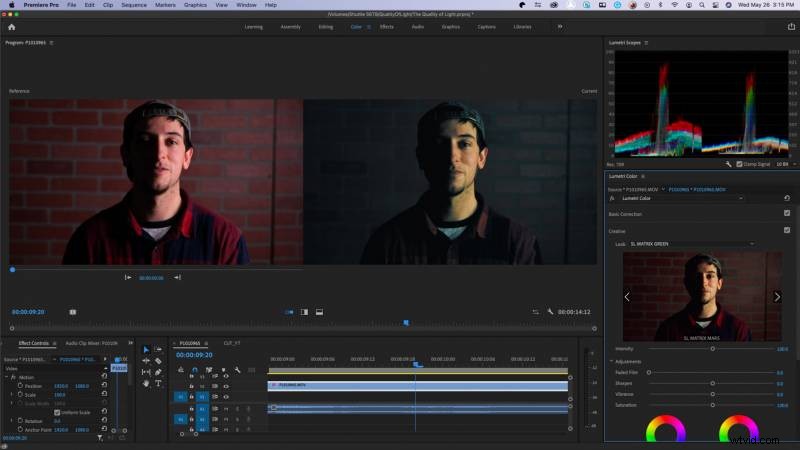
Task: Open Timeline Display Settings wrench
Action: click(x=237, y=369)
